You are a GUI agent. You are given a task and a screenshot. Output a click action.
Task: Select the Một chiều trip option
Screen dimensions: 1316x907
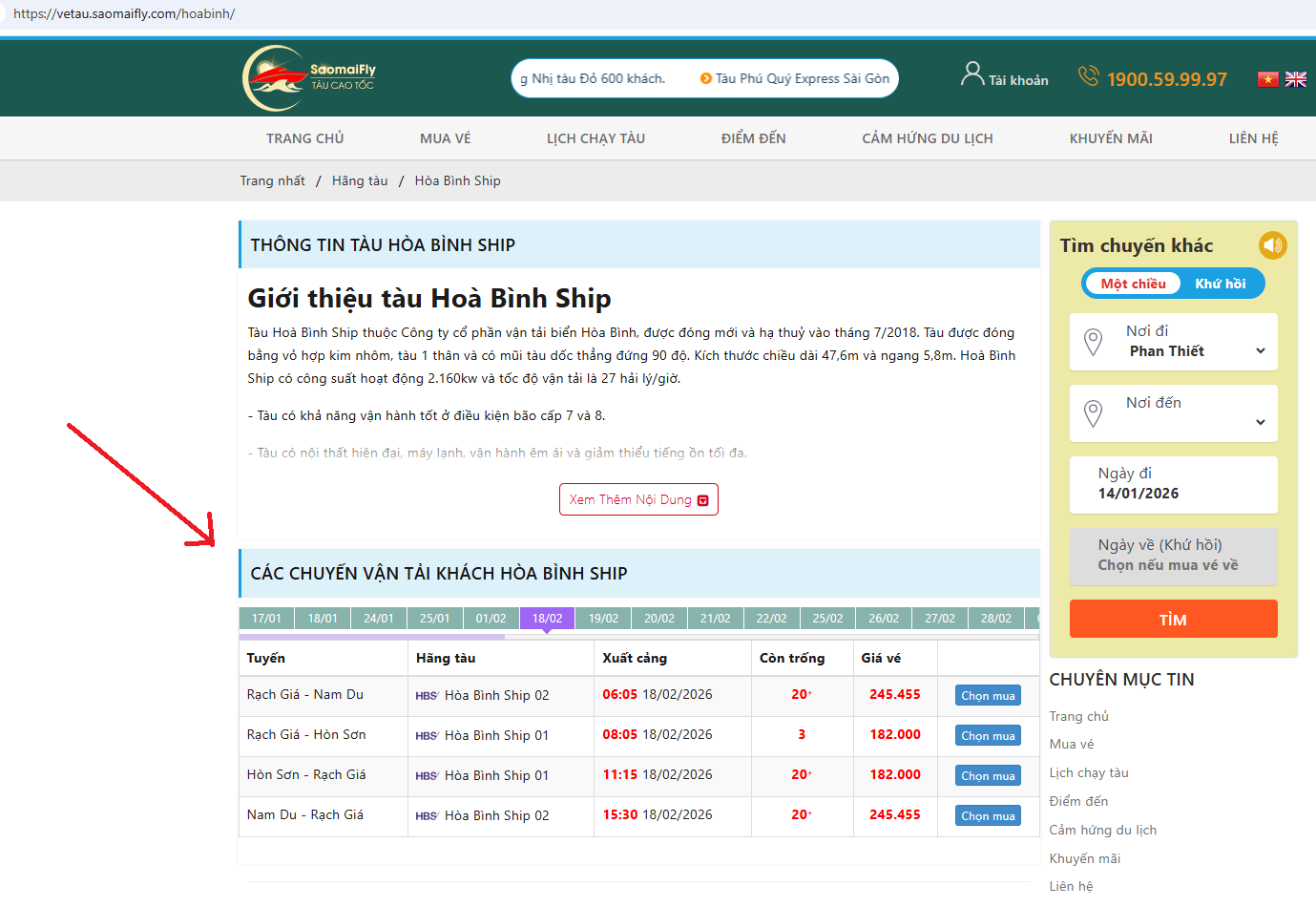pos(1133,284)
